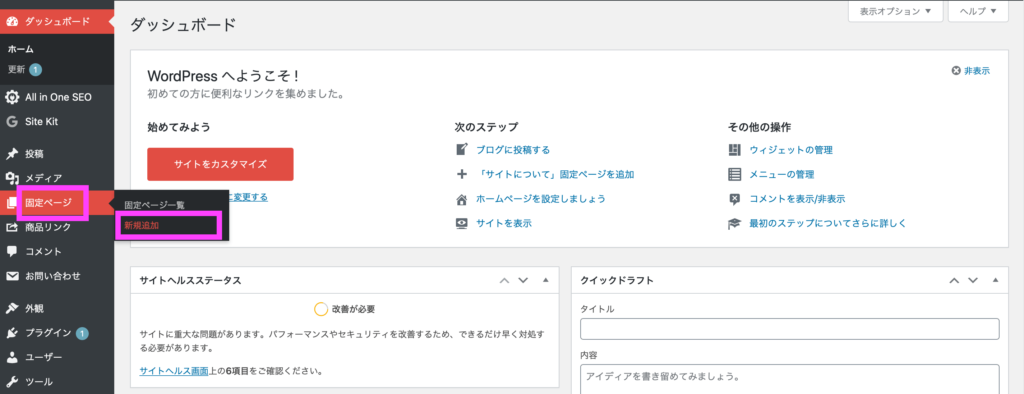Click the monitor icon beside サイトを表示
1024x394 pixels.
point(462,223)
